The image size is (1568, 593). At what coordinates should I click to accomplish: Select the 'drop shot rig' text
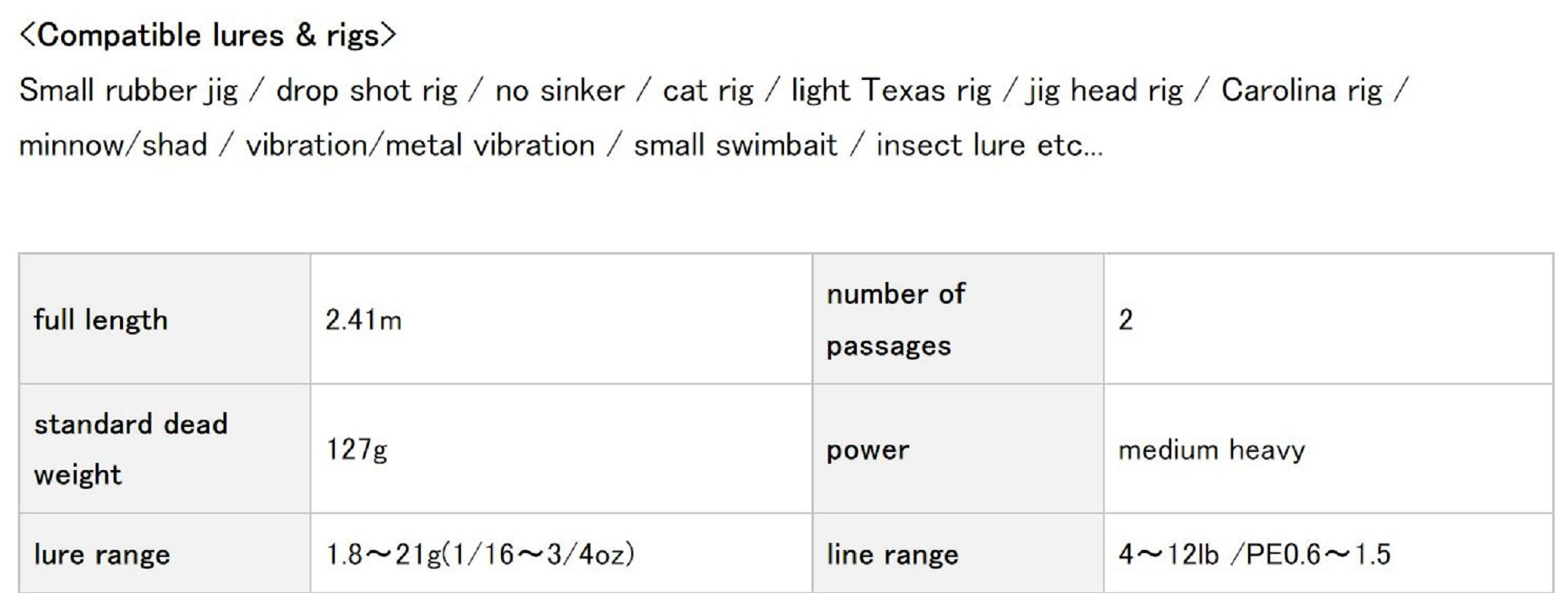coord(366,91)
